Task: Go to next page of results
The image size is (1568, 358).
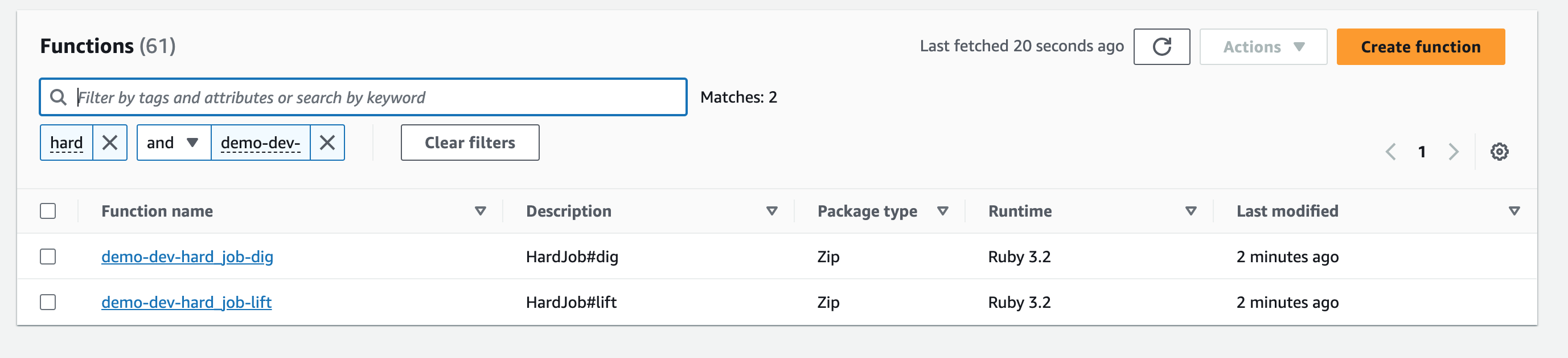Action: [x=1454, y=151]
